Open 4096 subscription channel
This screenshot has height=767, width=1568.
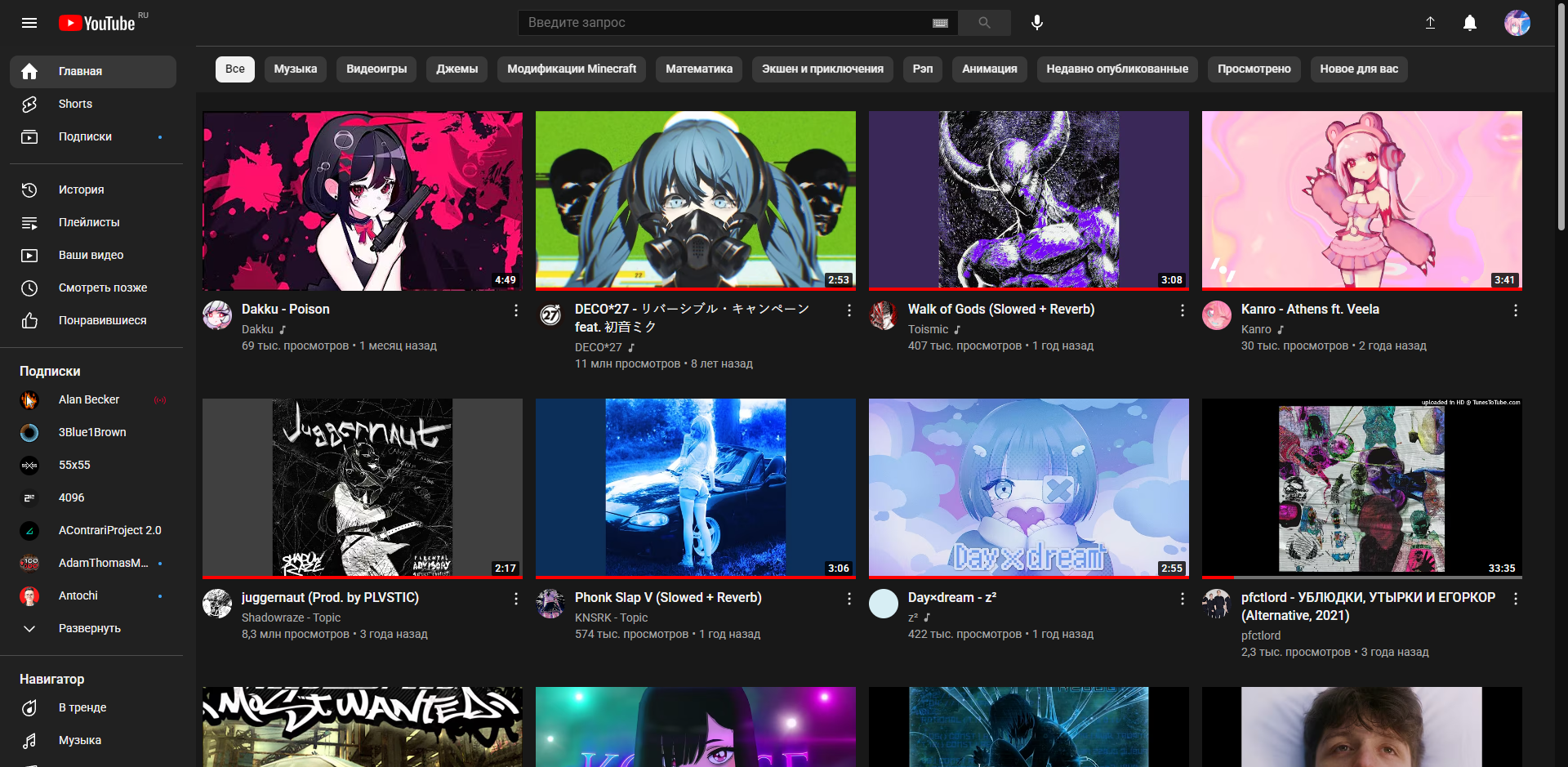click(93, 497)
